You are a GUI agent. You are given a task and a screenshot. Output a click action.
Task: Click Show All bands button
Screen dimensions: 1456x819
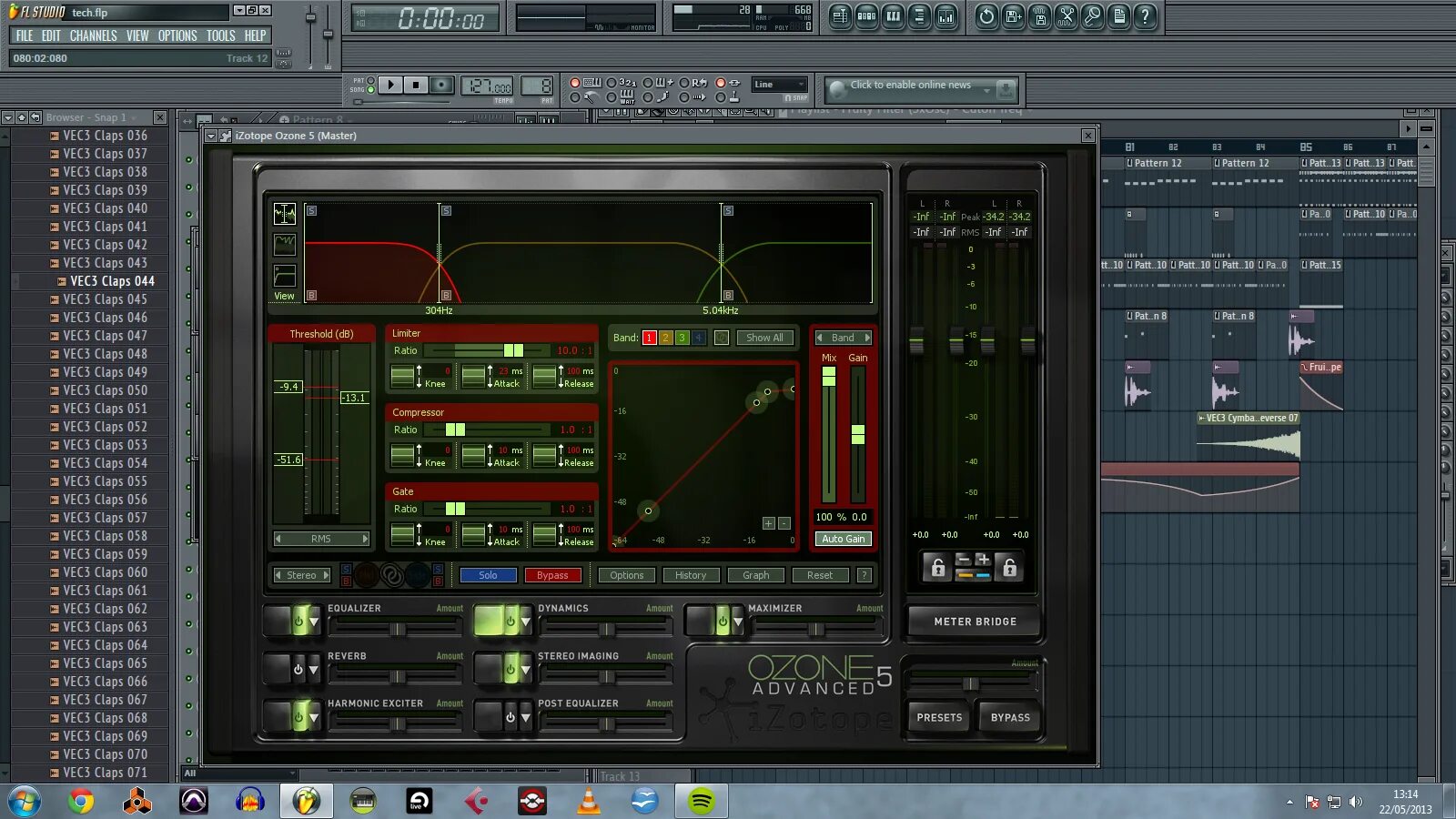764,338
